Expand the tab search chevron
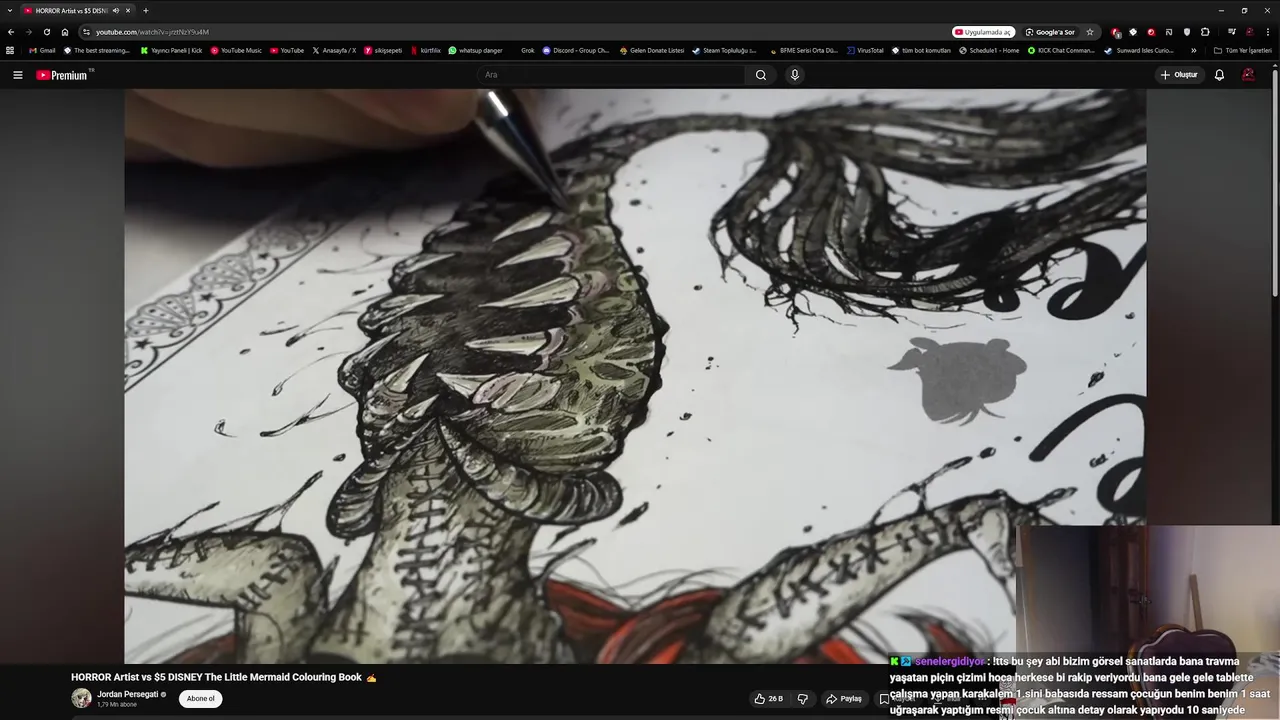The width and height of the screenshot is (1280, 720). pos(10,10)
